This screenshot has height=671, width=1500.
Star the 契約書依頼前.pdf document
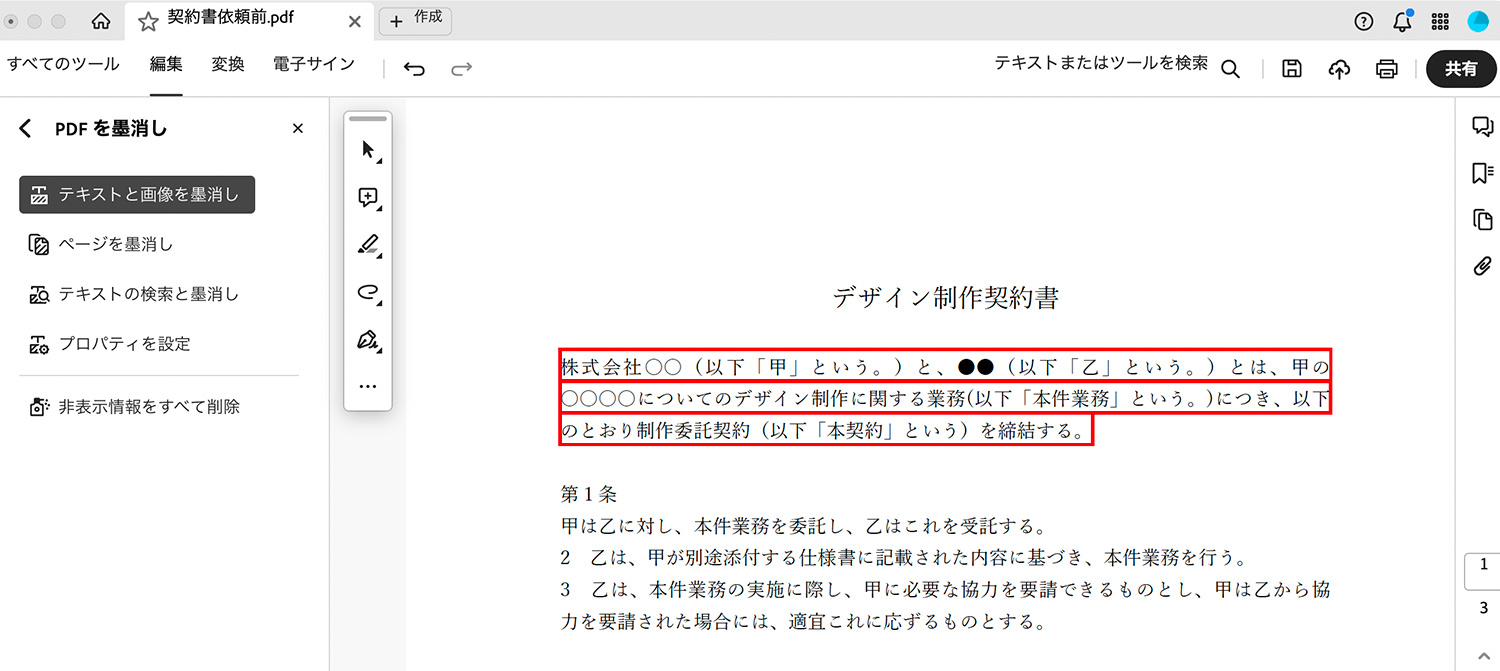pos(148,21)
